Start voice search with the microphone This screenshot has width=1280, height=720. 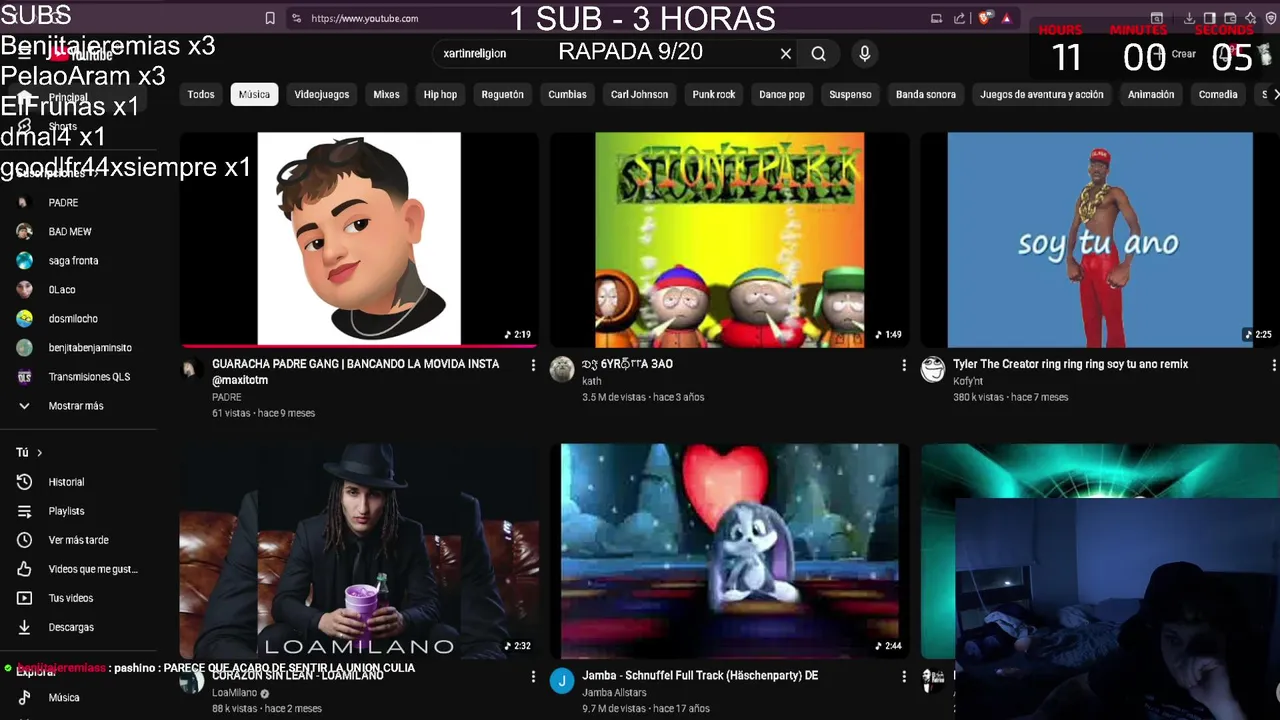click(x=865, y=54)
